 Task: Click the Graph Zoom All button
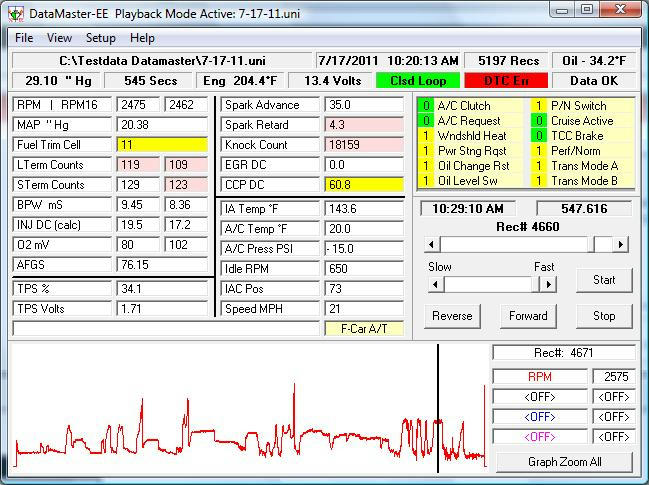pos(564,462)
